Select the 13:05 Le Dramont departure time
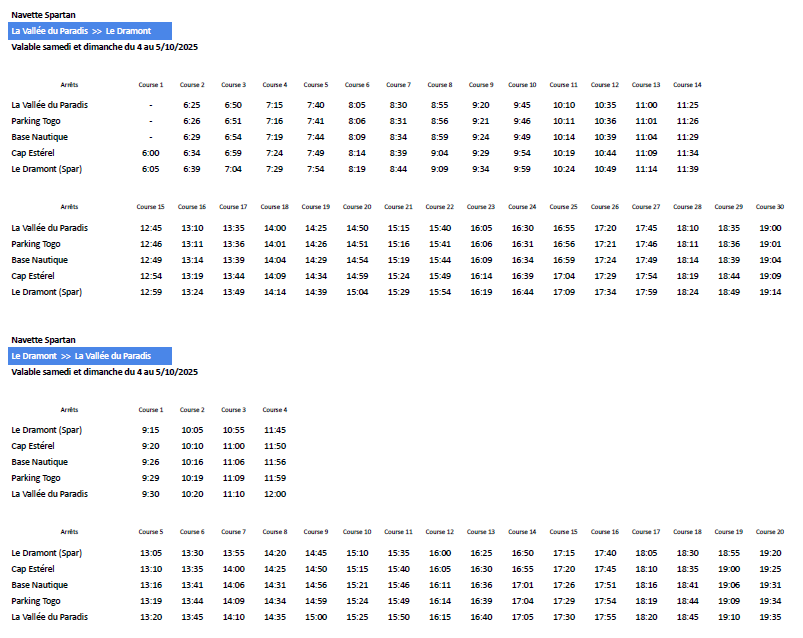This screenshot has height=638, width=803. pos(151,553)
